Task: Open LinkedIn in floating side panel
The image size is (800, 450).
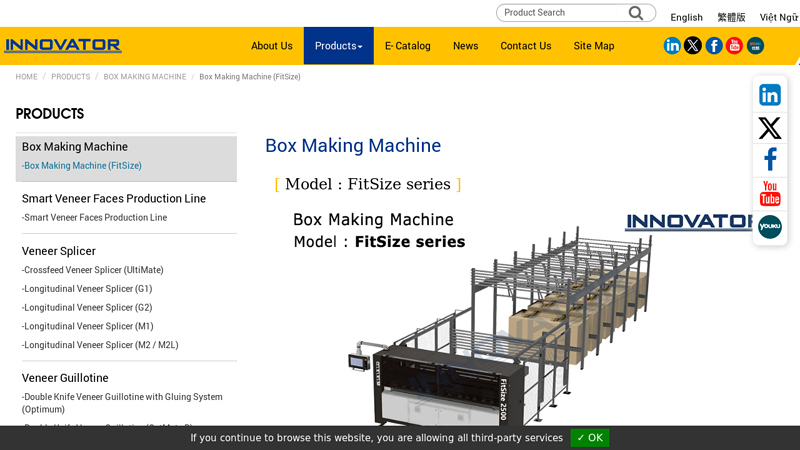Action: pos(770,95)
